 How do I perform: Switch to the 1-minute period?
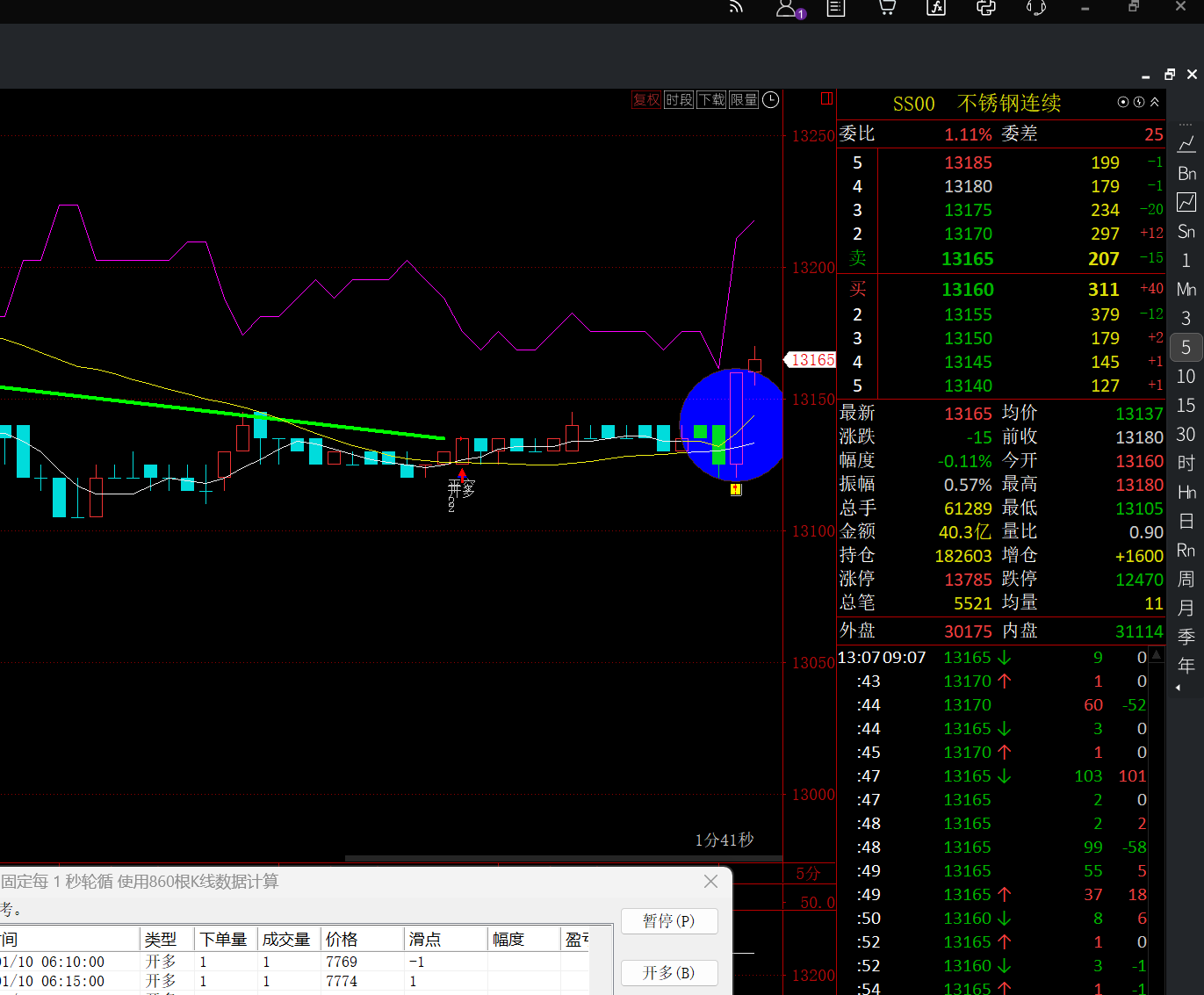[x=1186, y=260]
